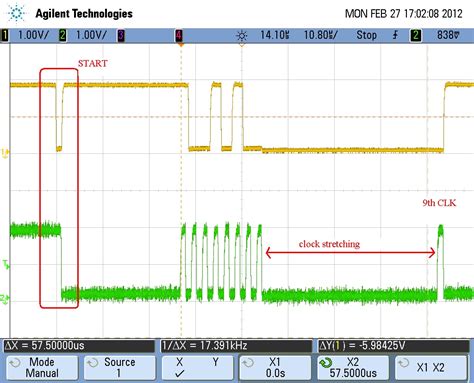Click the orange trigger time reference marker
Viewport: 474px width, 383px height.
point(181,44)
